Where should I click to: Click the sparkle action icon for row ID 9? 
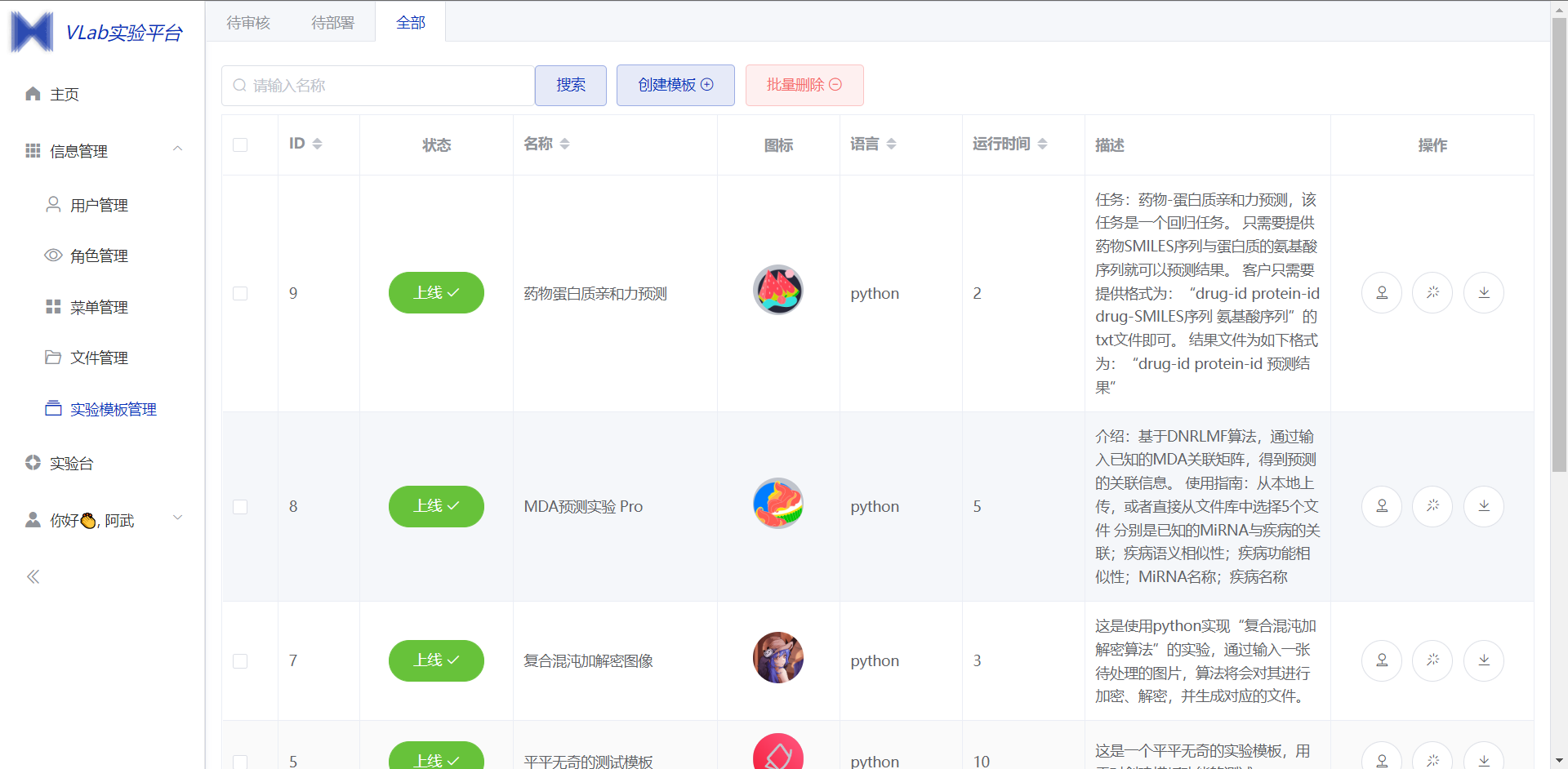pos(1432,292)
